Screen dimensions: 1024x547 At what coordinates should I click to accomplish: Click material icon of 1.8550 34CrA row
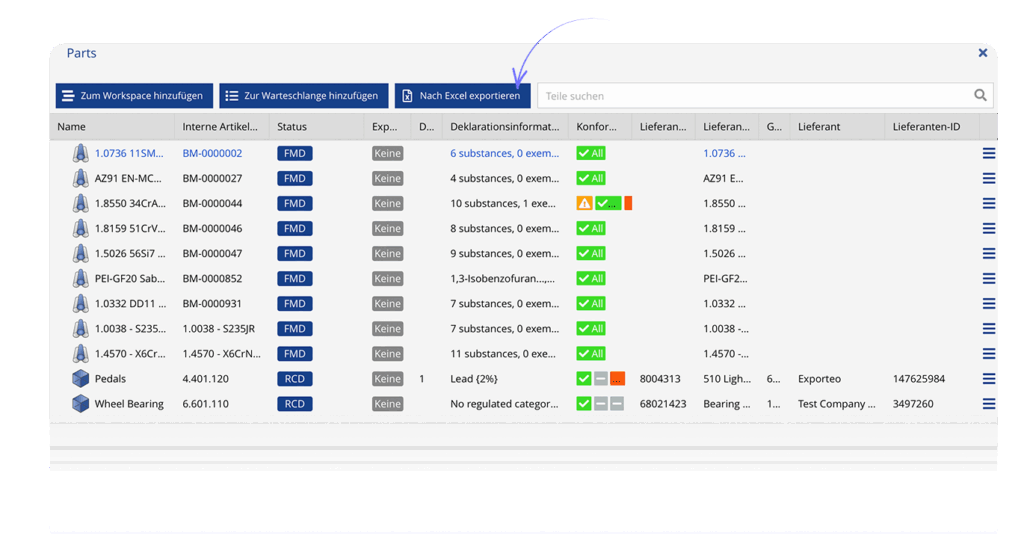(x=80, y=204)
